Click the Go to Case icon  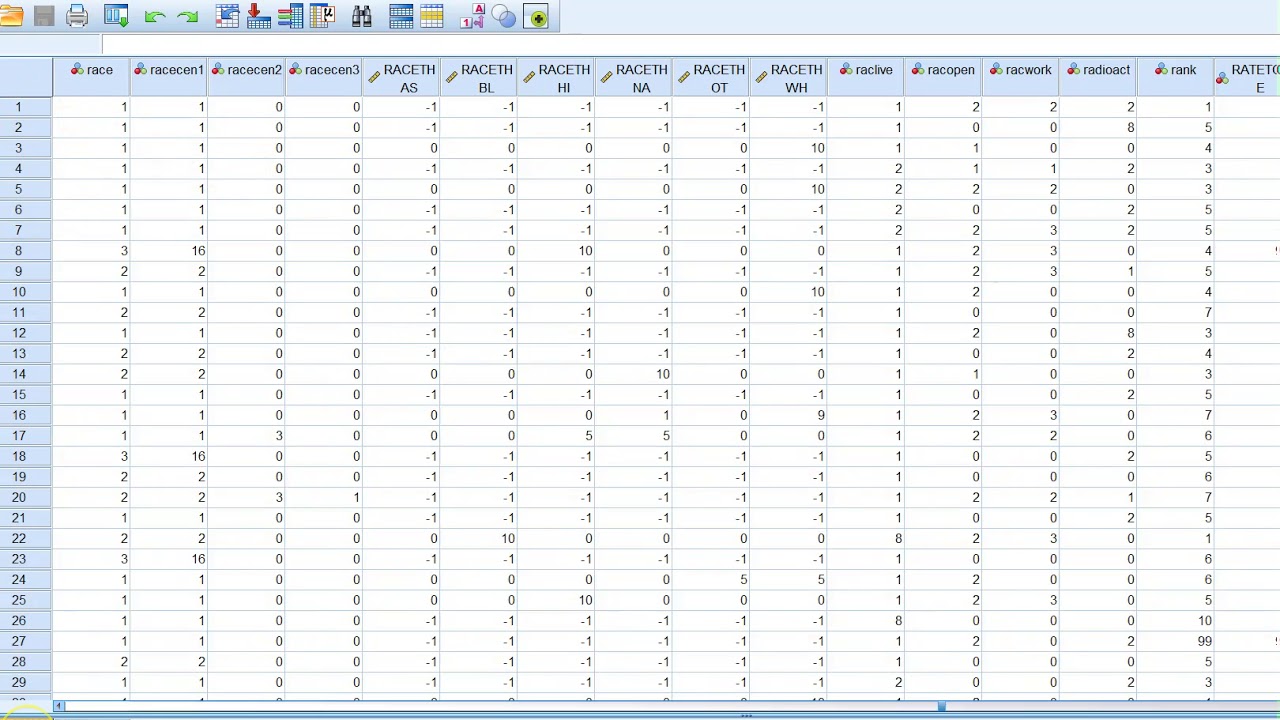[x=228, y=16]
